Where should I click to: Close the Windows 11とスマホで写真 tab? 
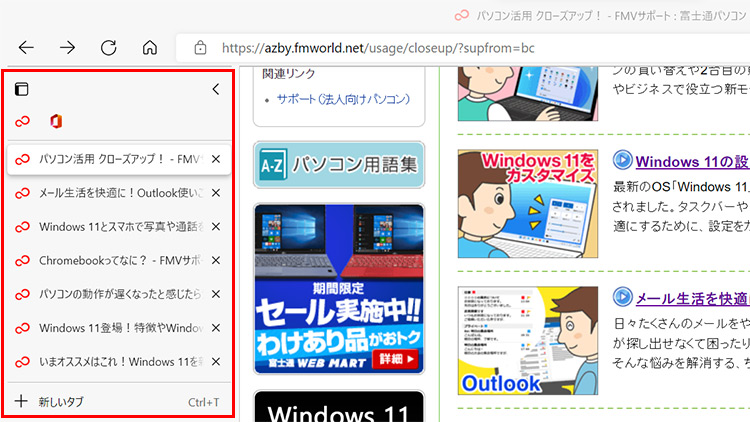coord(215,226)
